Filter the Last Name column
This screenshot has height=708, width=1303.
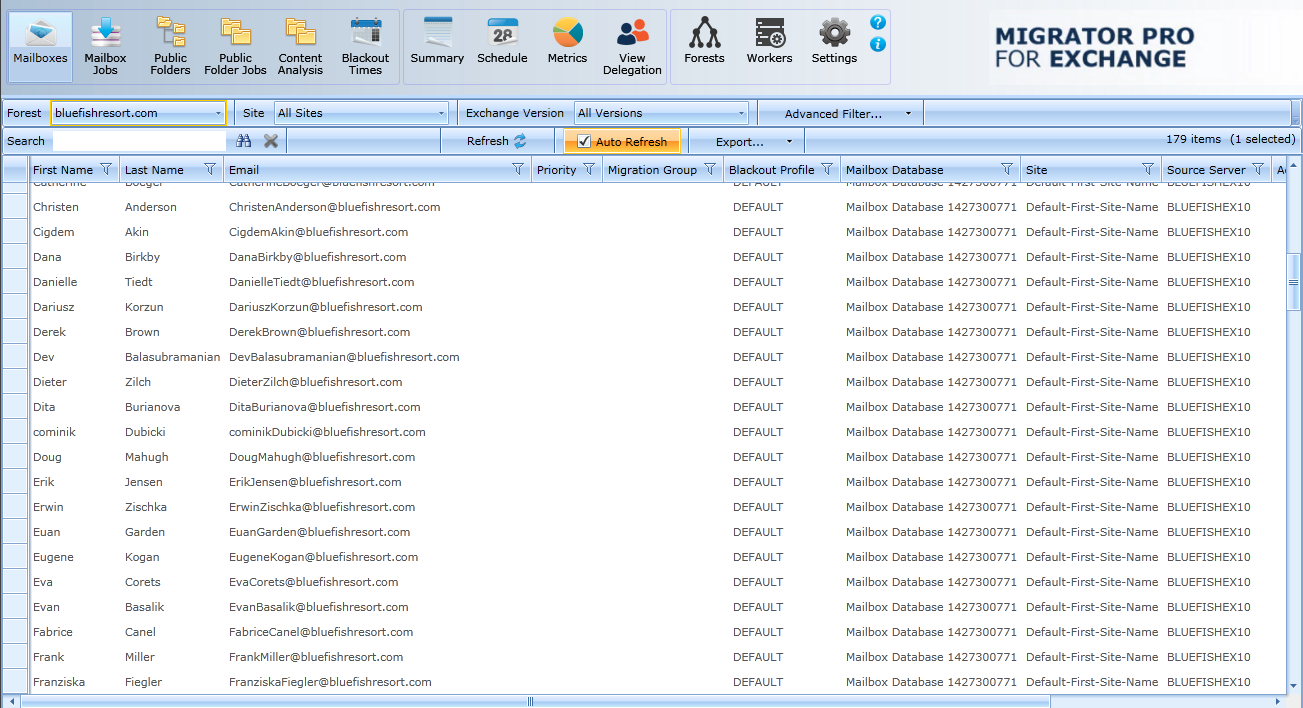click(209, 170)
